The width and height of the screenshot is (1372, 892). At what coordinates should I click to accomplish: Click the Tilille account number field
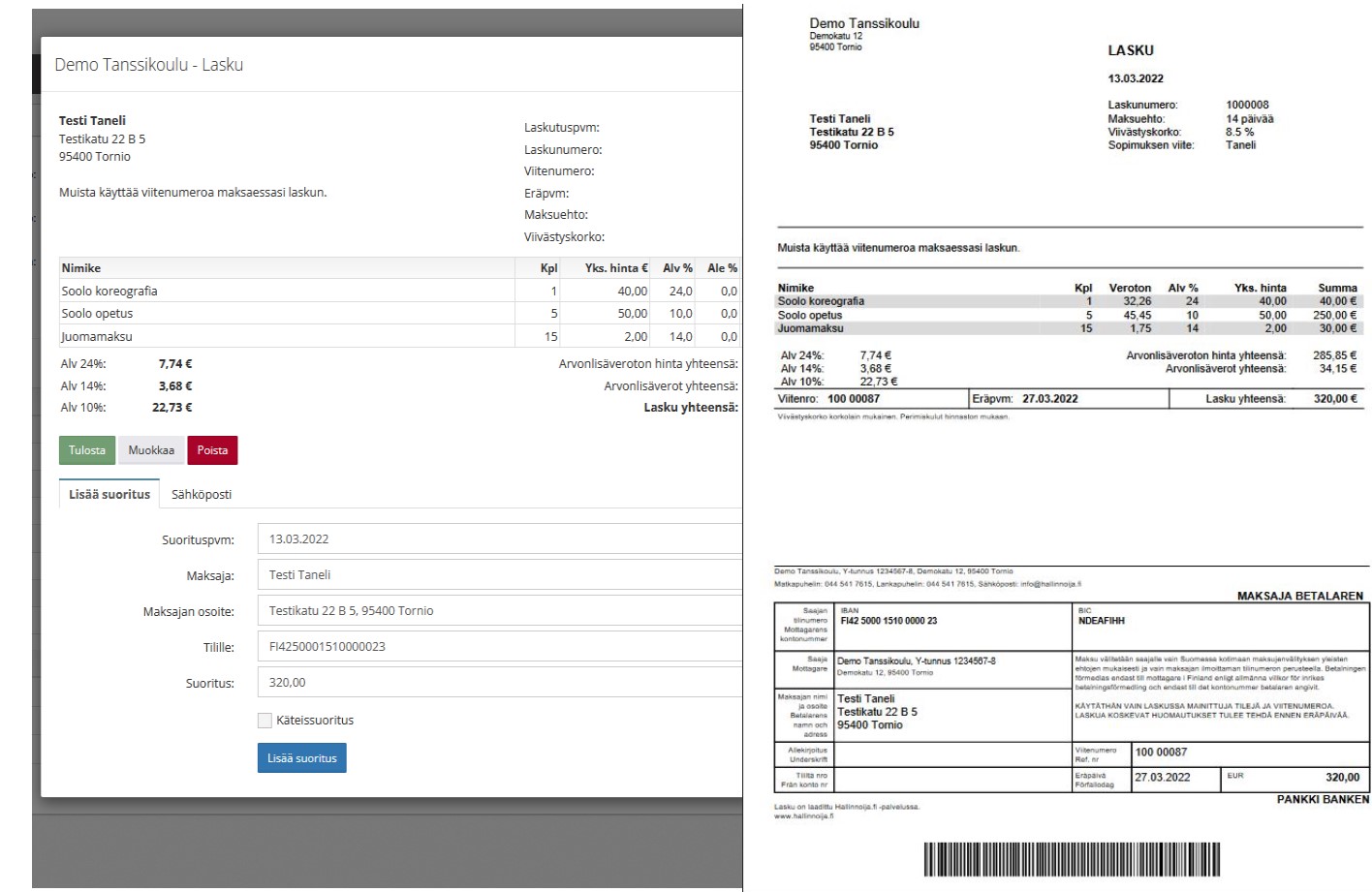pyautogui.click(x=499, y=647)
